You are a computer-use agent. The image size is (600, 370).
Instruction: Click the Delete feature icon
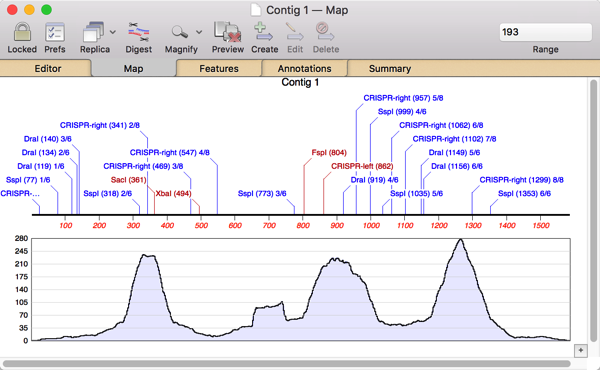(x=325, y=32)
